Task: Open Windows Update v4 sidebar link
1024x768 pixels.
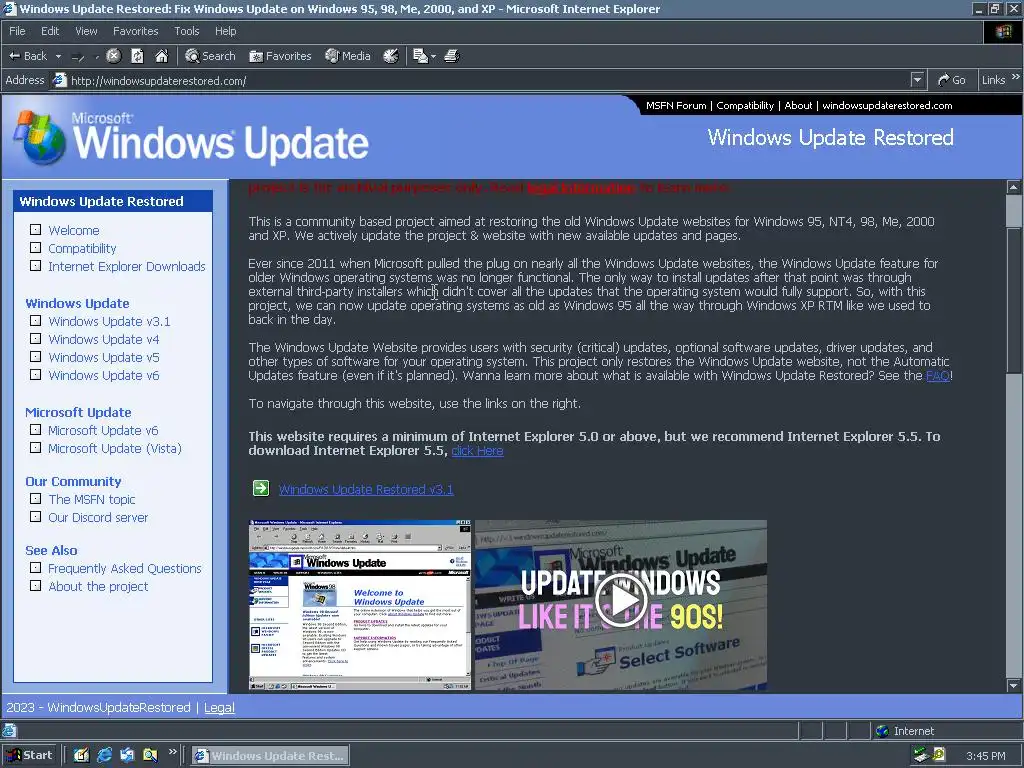Action: coord(104,340)
